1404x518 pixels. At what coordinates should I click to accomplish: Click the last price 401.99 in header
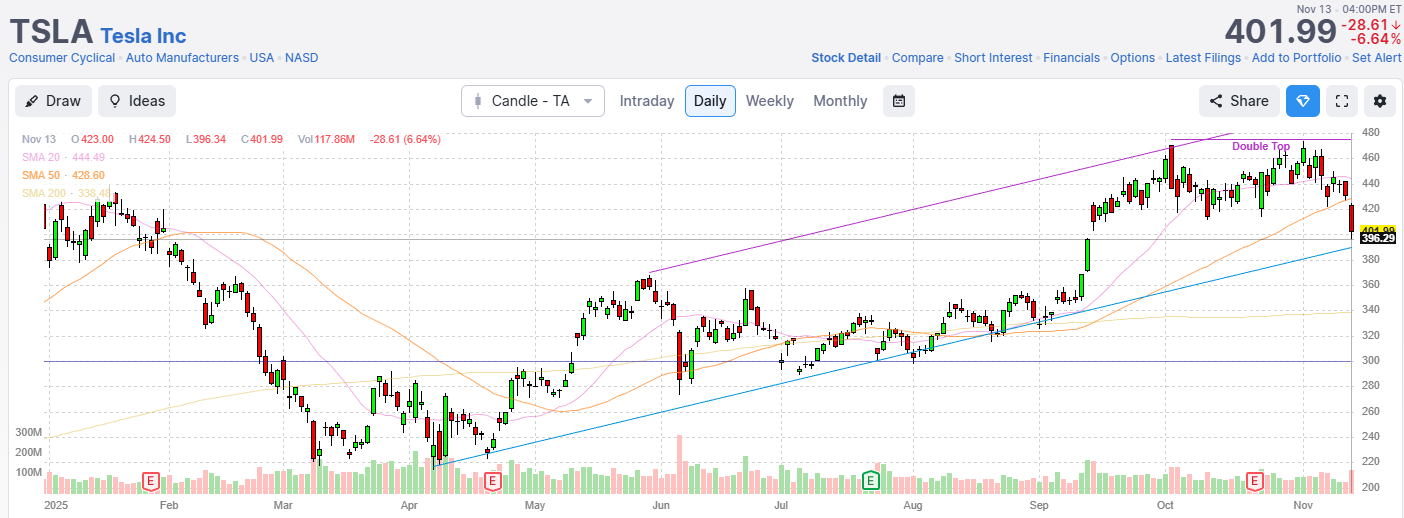tap(1280, 32)
